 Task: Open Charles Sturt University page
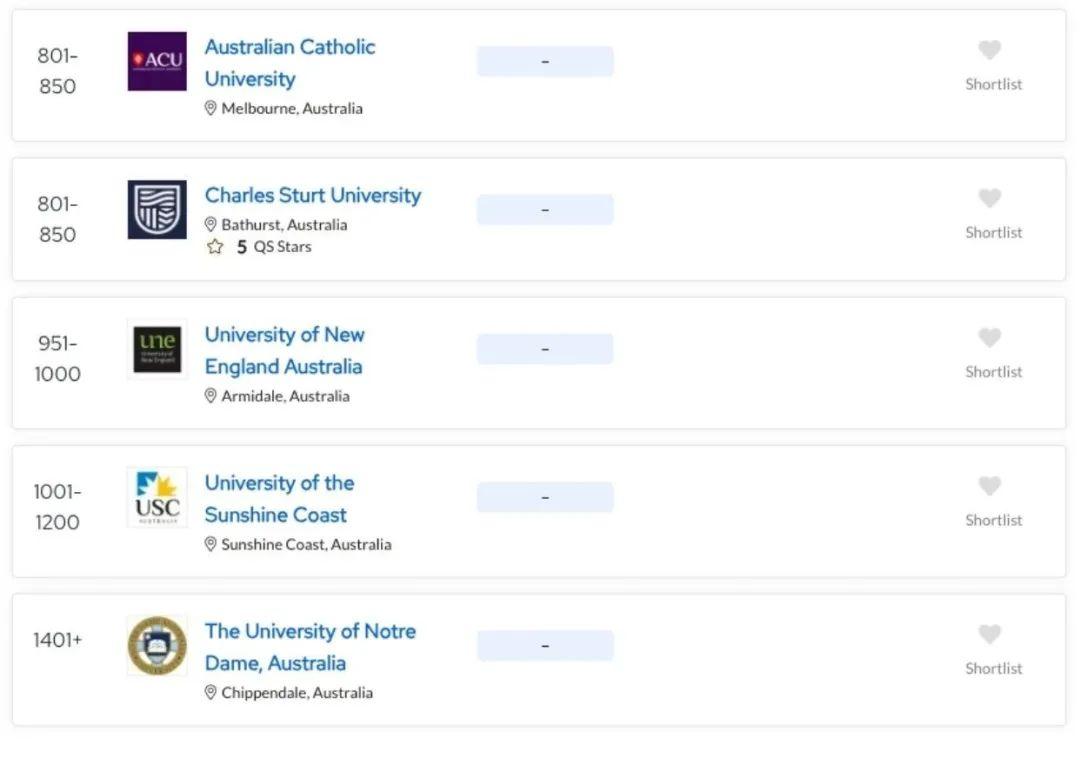coord(313,196)
